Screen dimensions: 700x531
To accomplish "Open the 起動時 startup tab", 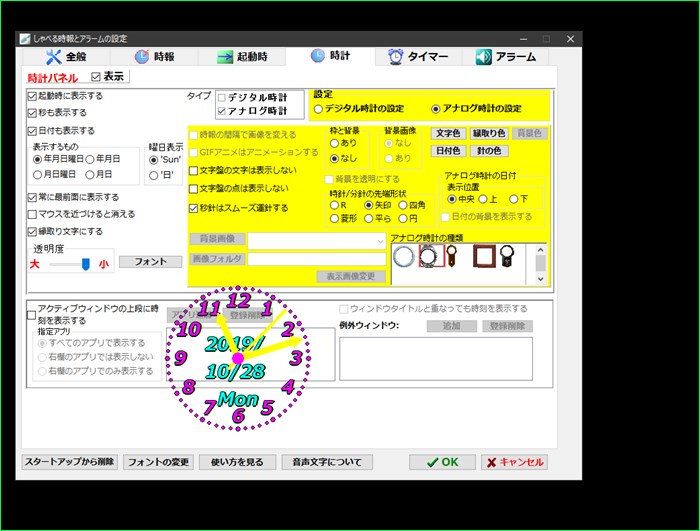I will [x=242, y=57].
